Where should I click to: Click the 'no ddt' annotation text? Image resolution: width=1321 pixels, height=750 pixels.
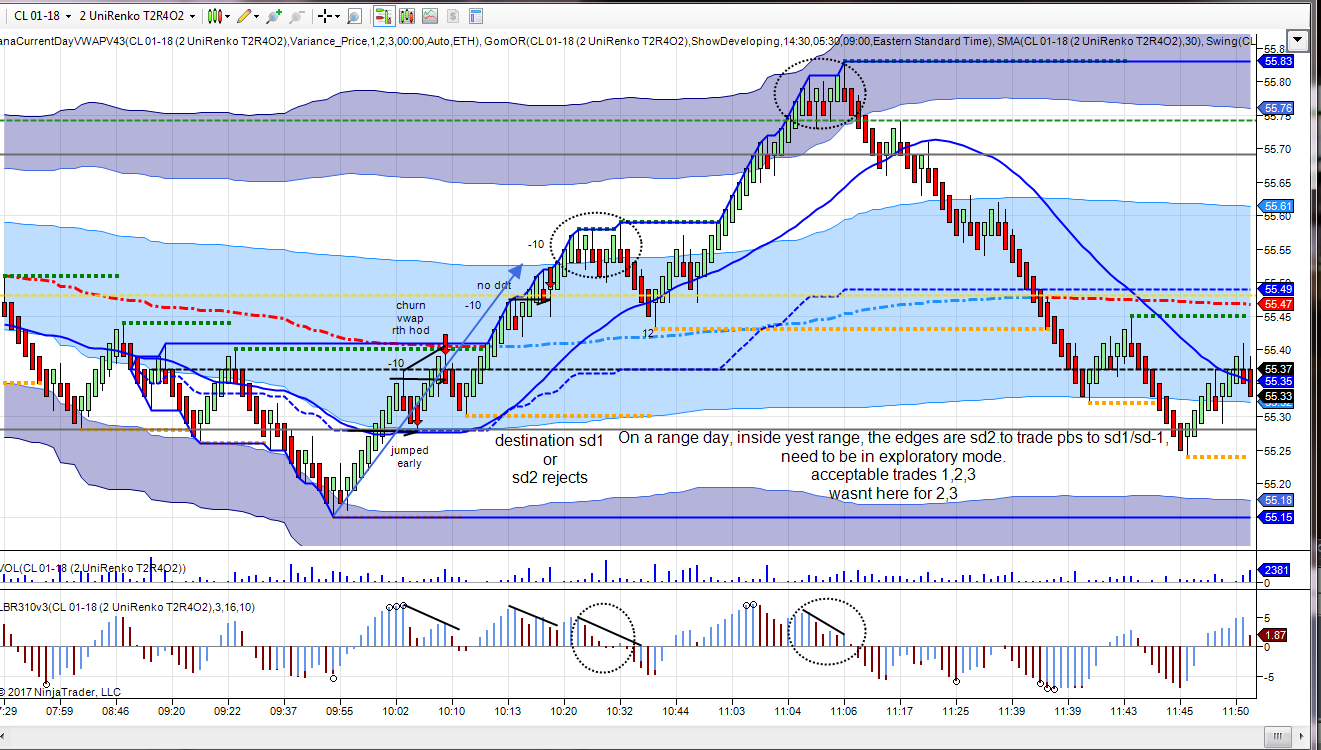(x=494, y=285)
